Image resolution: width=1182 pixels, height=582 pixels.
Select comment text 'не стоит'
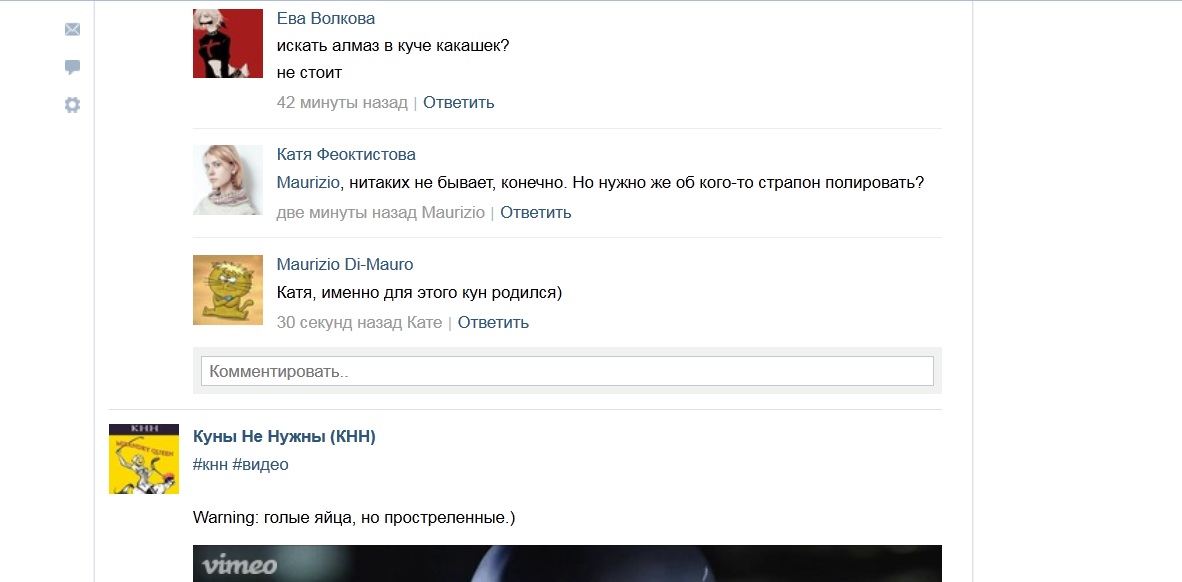tap(309, 73)
